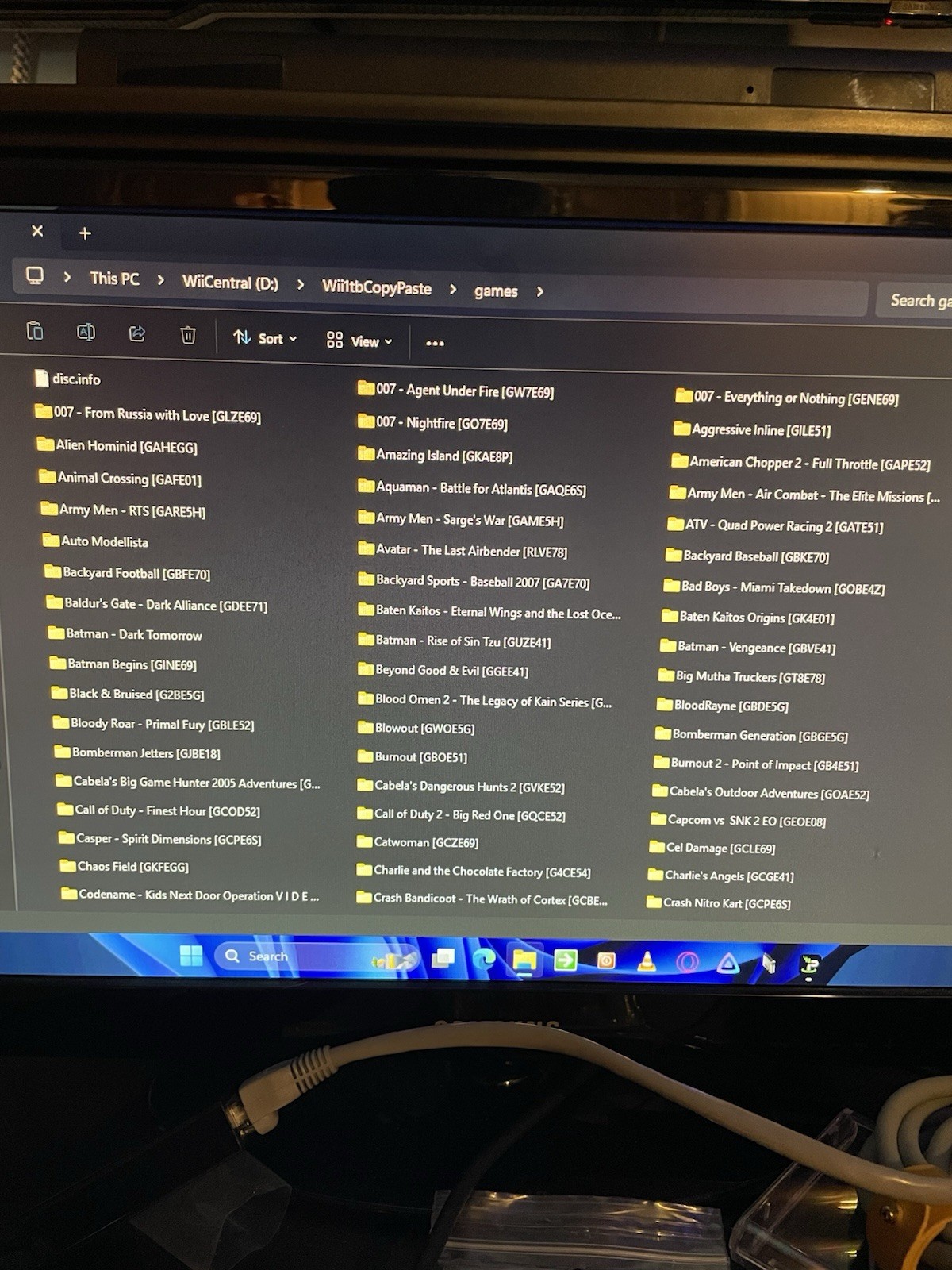
Task: Select the disc.info file
Action: [68, 379]
